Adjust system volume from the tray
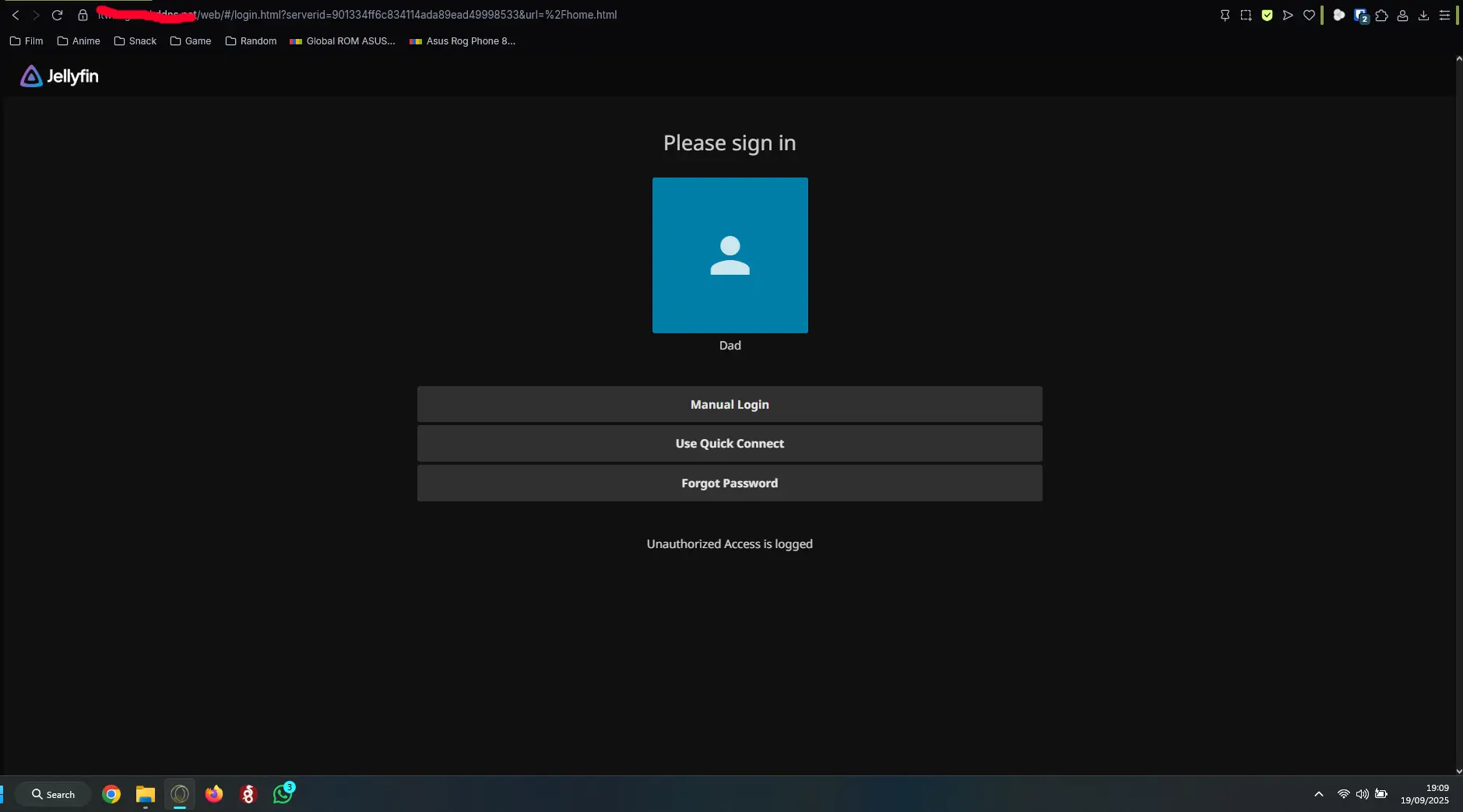1463x812 pixels. (1362, 793)
